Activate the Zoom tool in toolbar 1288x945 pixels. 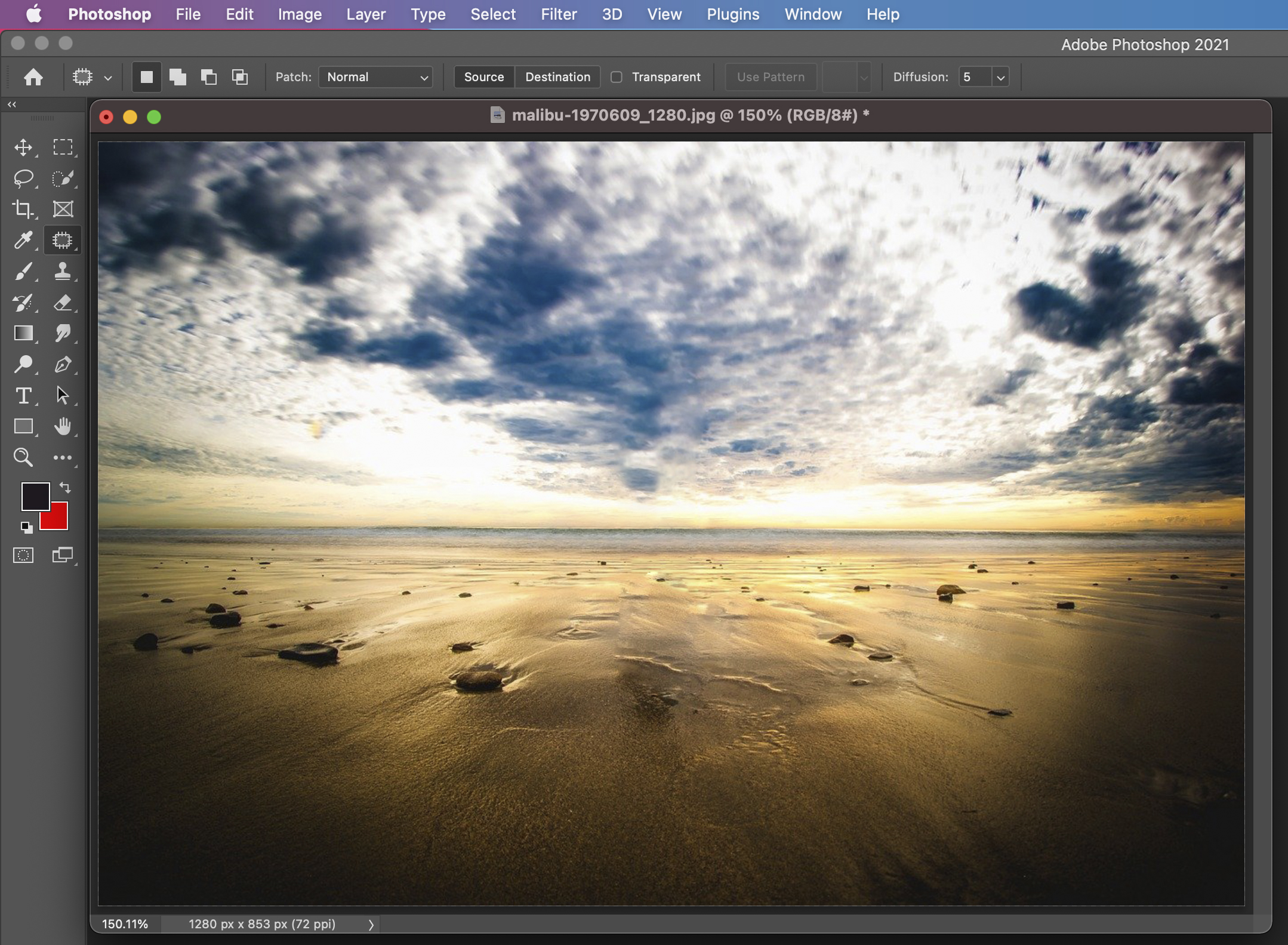click(x=23, y=457)
